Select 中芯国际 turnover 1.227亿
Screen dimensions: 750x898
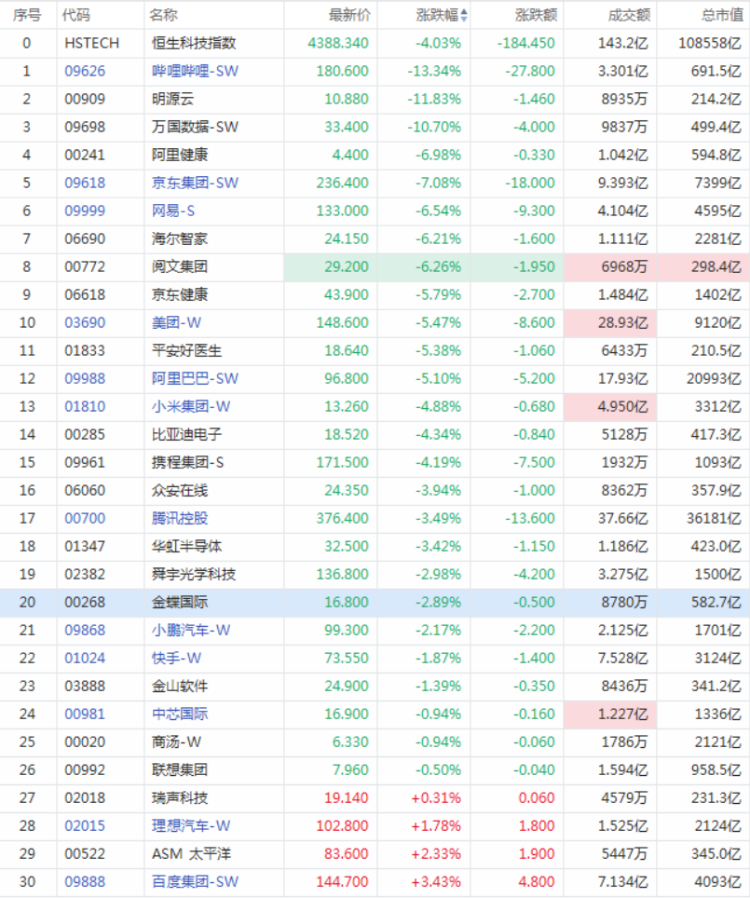[623, 714]
